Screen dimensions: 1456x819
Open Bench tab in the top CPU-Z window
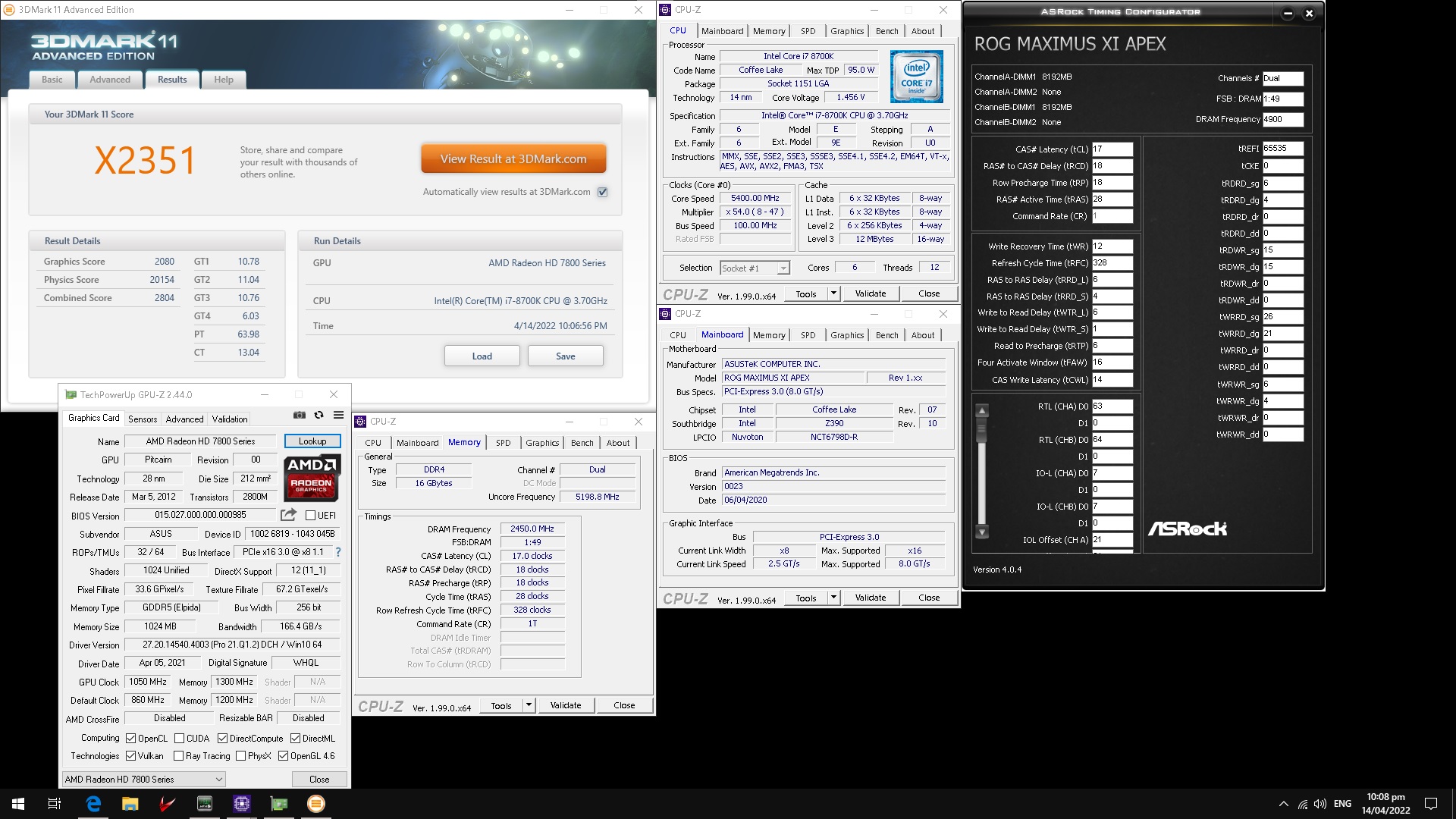pos(886,31)
